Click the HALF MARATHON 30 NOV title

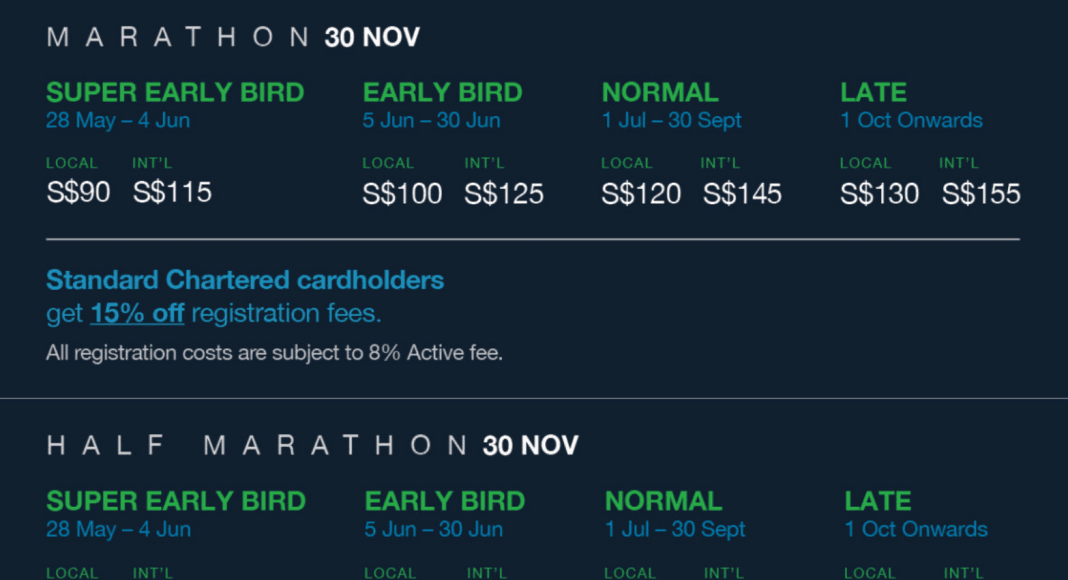coord(313,446)
